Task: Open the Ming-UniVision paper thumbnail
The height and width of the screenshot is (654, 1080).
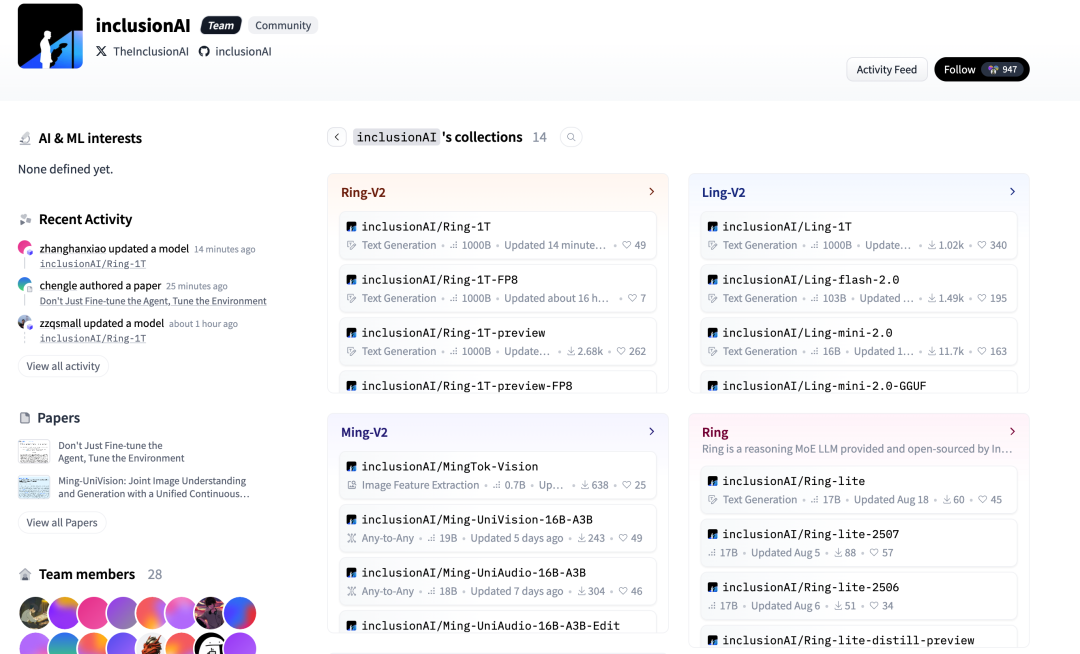Action: 34,487
